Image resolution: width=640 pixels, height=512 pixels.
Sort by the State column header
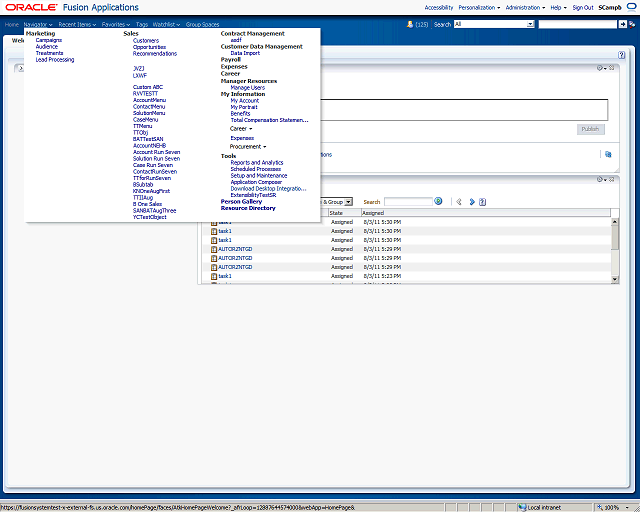[344, 213]
